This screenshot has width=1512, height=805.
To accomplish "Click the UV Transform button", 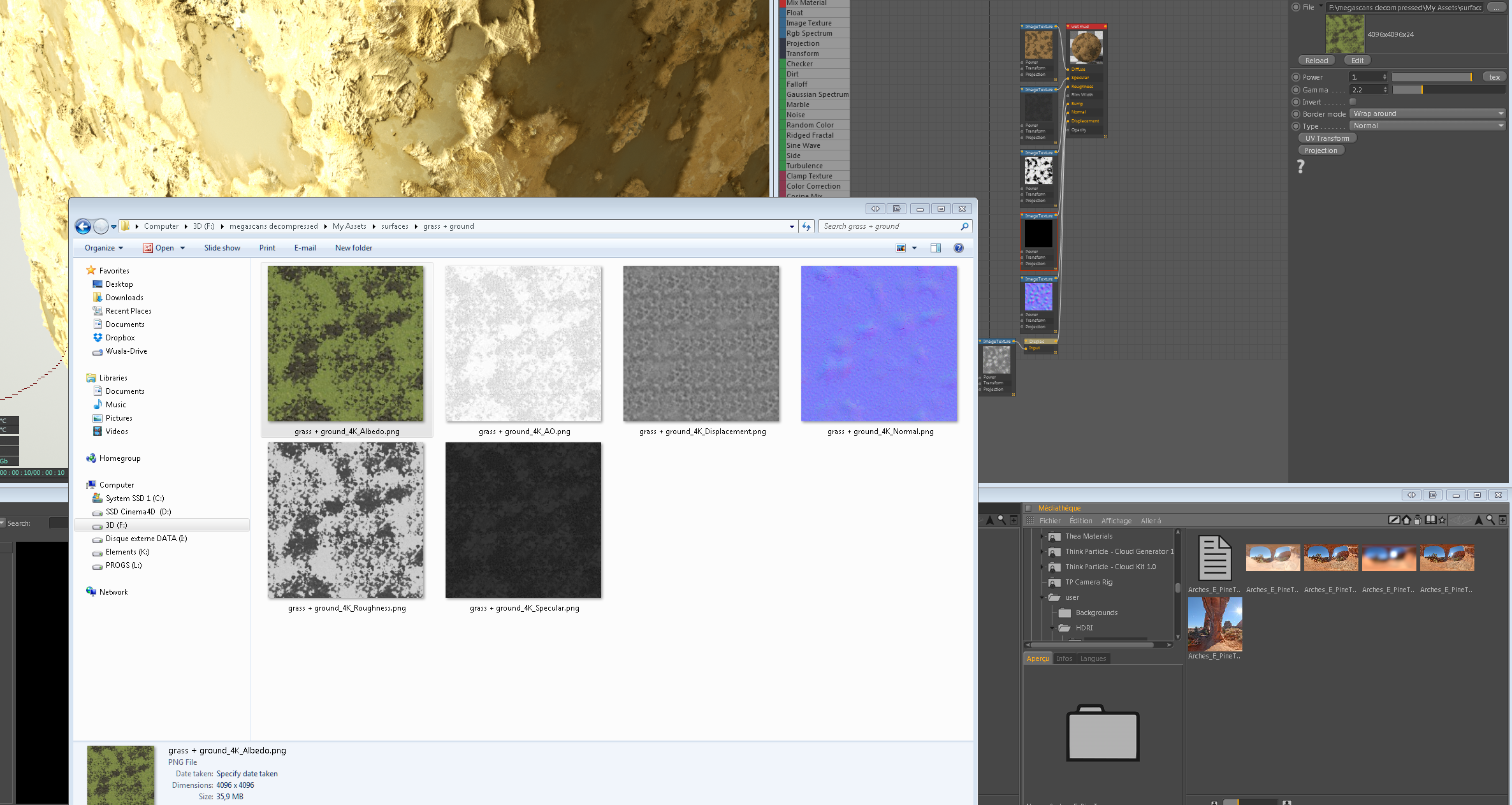I will [x=1327, y=138].
